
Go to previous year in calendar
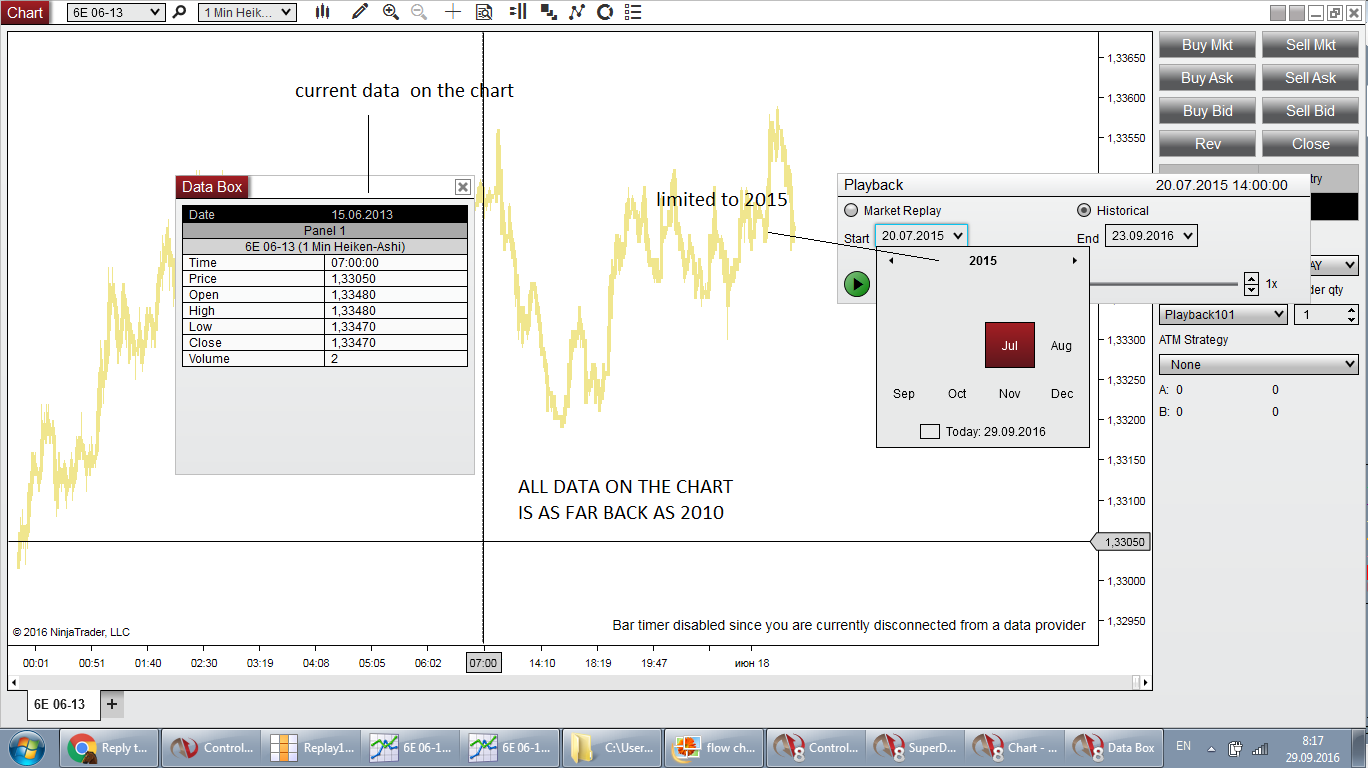point(891,261)
